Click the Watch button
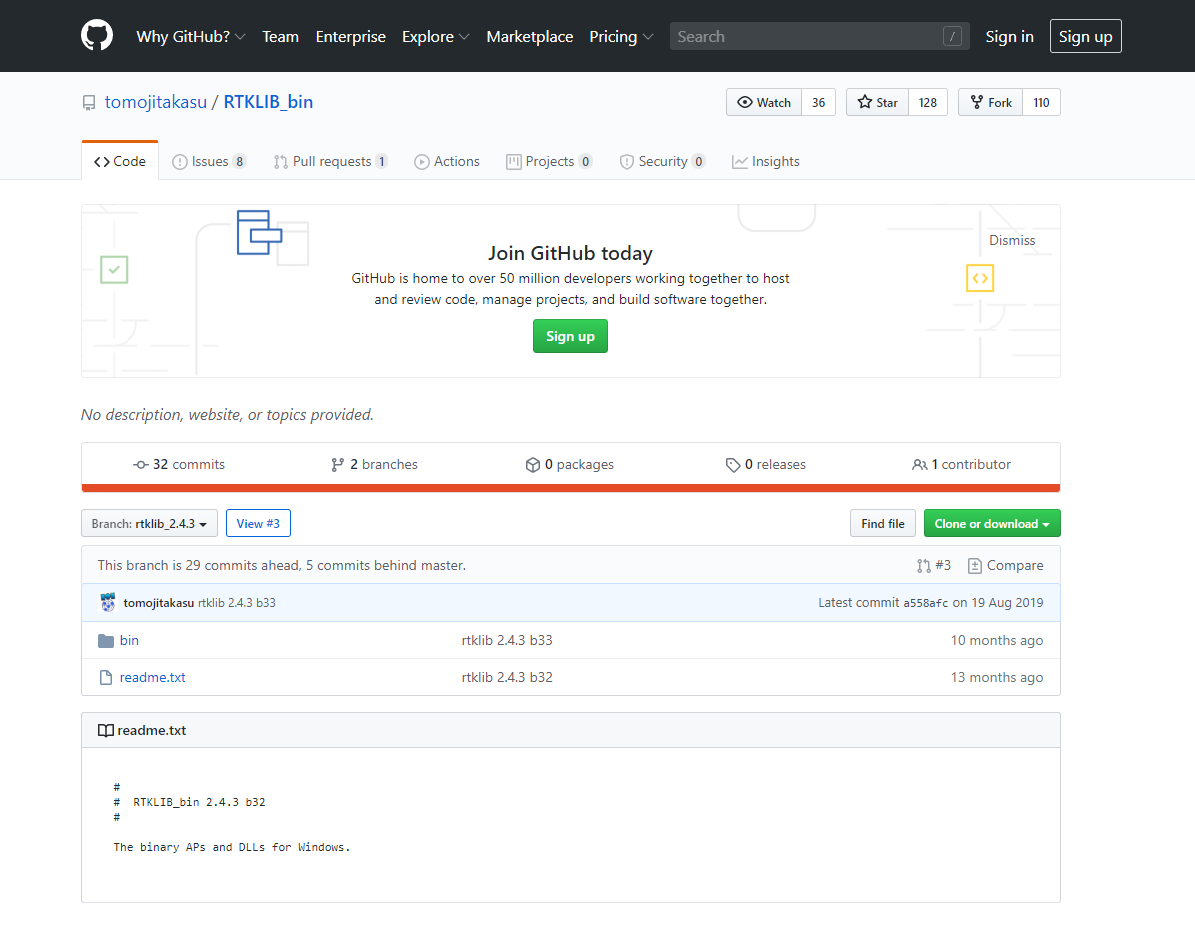The width and height of the screenshot is (1195, 938). tap(764, 102)
